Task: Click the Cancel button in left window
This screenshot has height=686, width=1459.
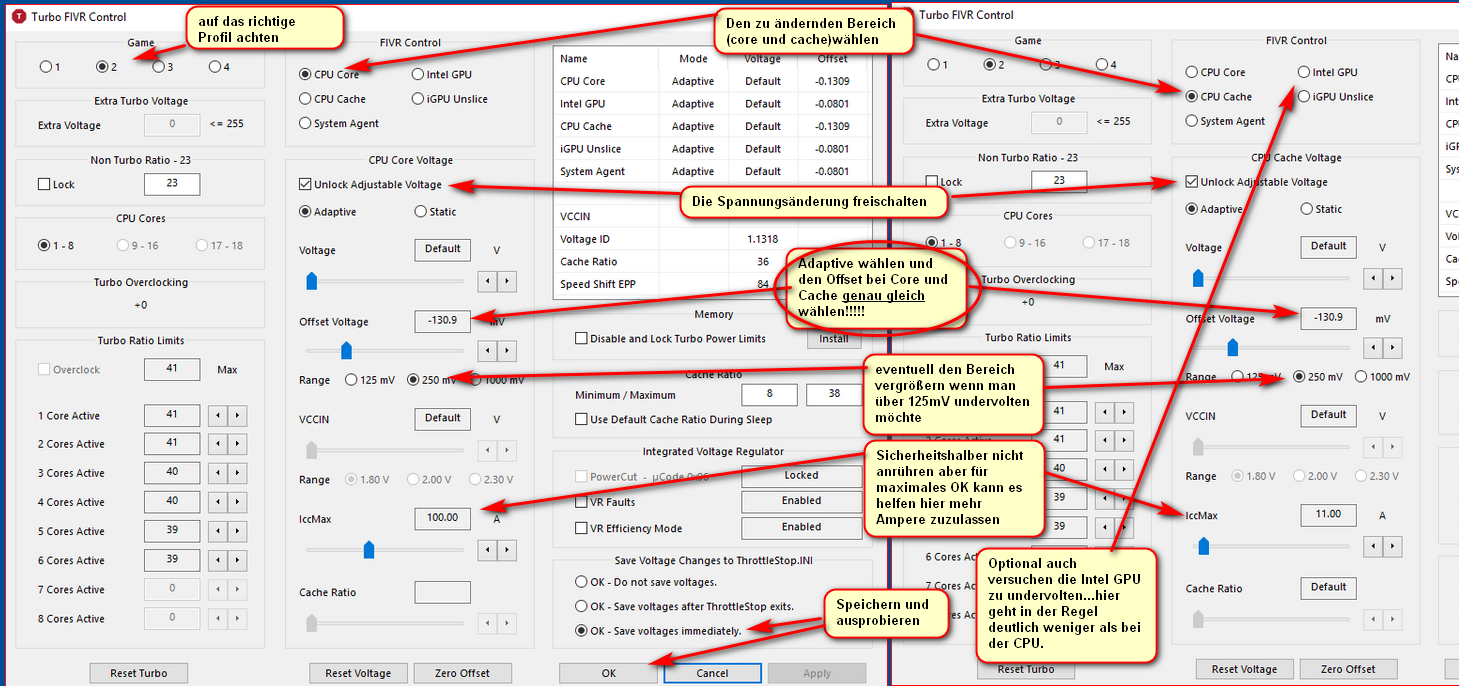Action: [712, 673]
